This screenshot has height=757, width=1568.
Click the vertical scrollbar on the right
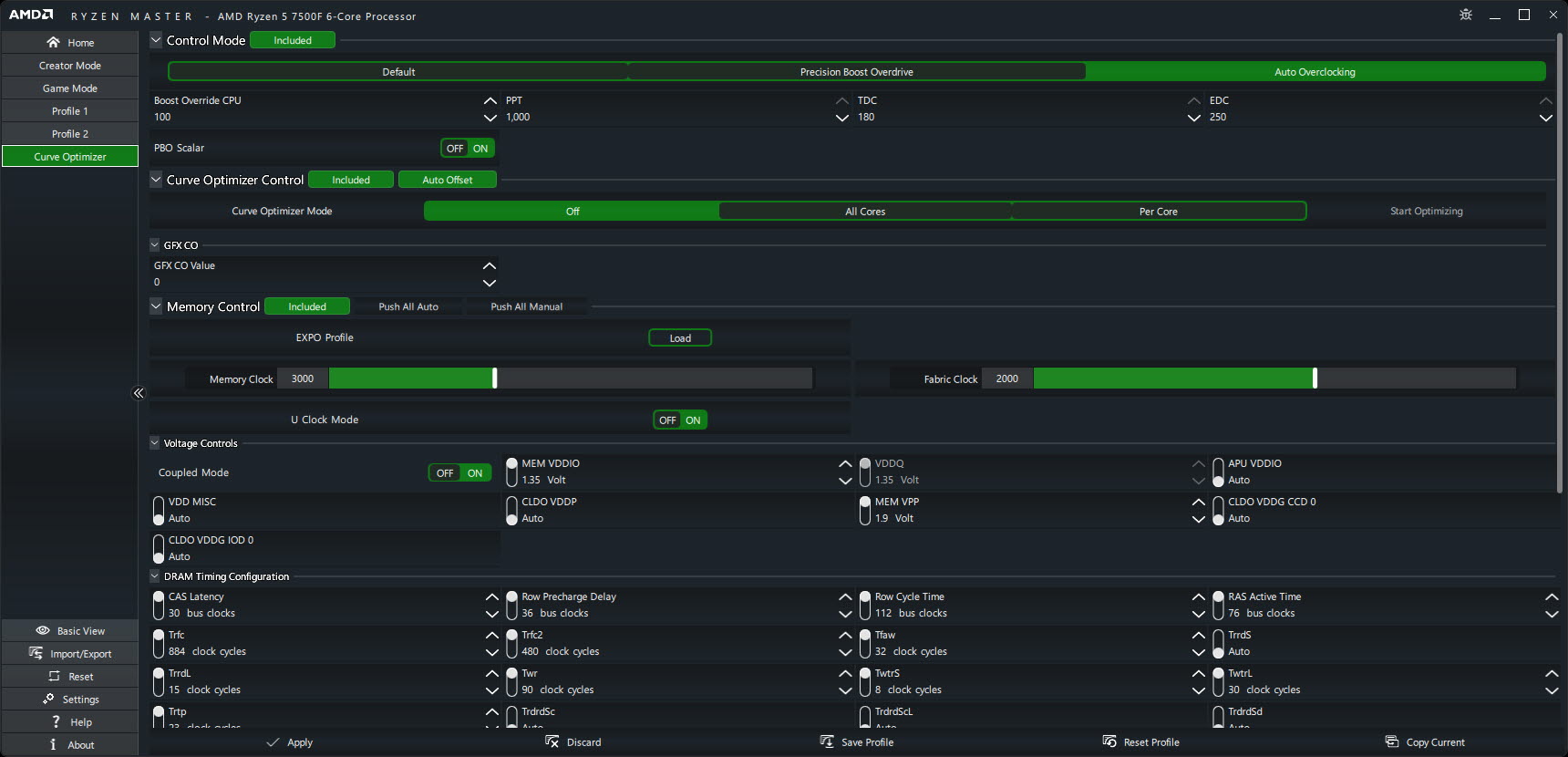coord(1560,264)
